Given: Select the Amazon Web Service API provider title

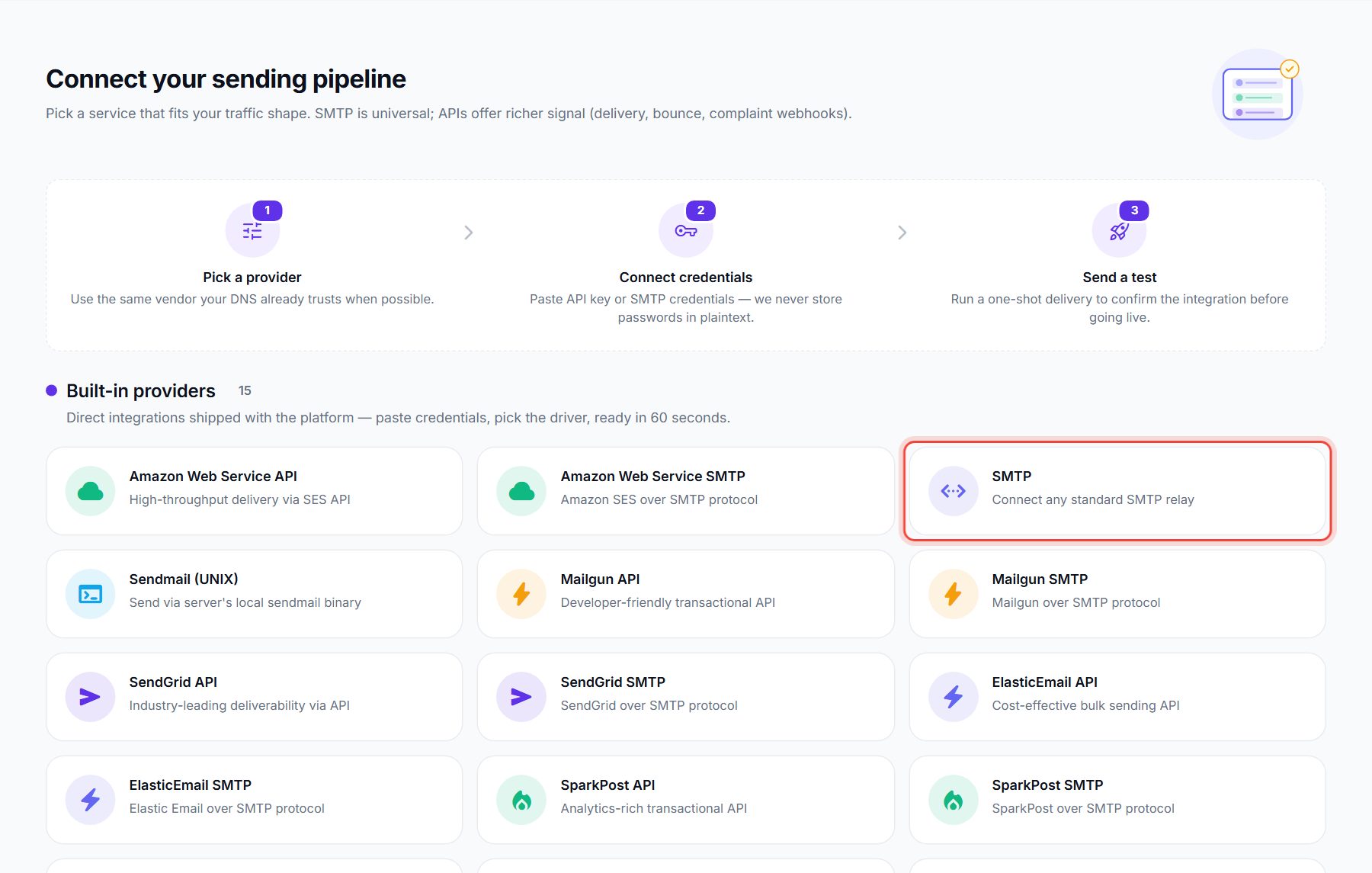Looking at the screenshot, I should pyautogui.click(x=213, y=477).
